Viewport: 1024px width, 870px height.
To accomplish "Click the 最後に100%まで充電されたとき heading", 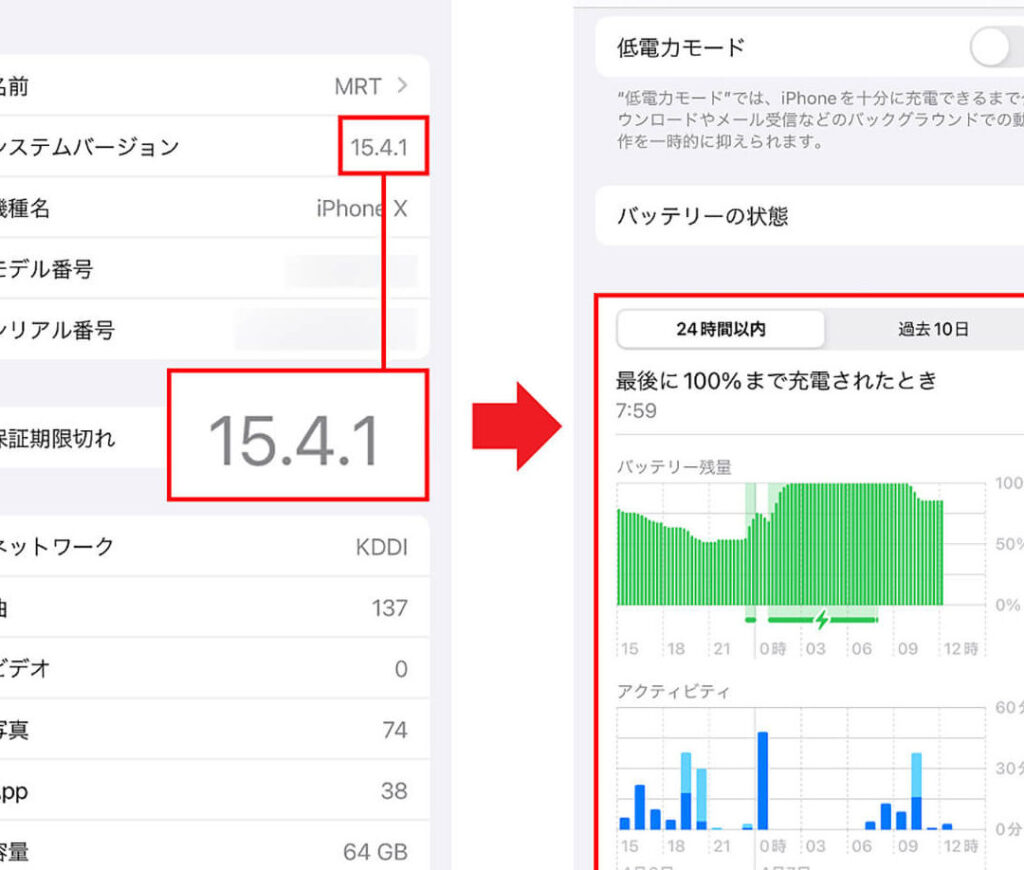I will coord(778,380).
